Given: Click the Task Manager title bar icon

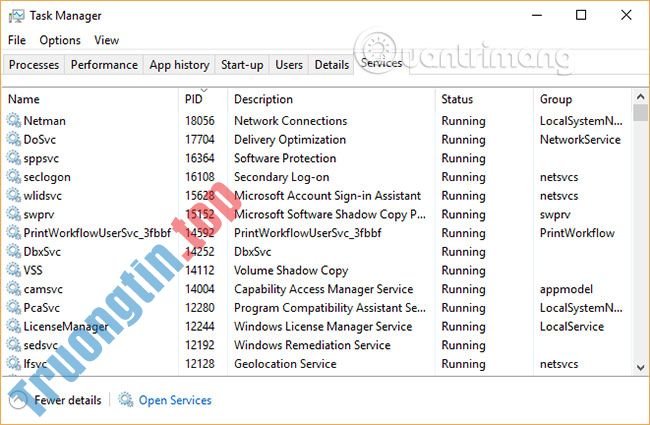Looking at the screenshot, I should (17, 16).
